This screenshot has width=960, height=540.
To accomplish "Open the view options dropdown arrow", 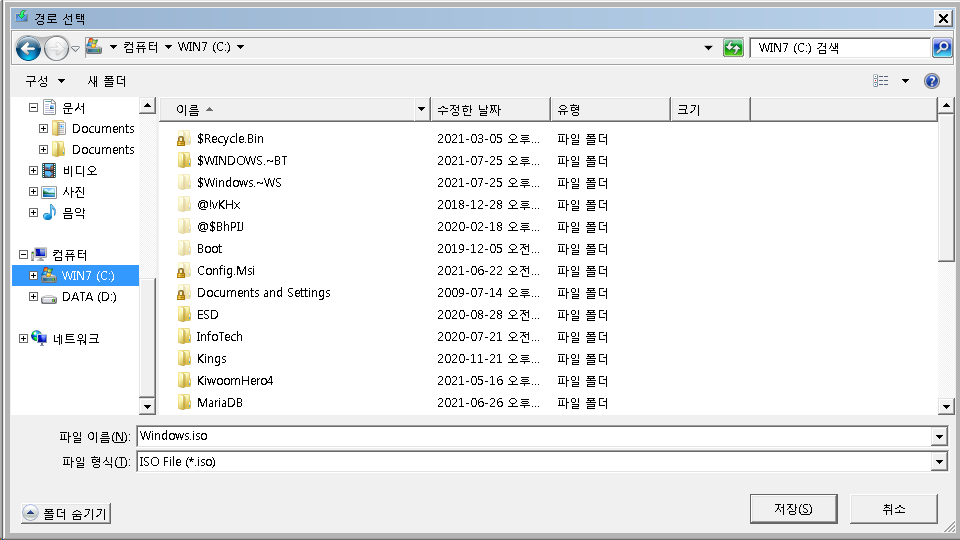I will pos(906,81).
